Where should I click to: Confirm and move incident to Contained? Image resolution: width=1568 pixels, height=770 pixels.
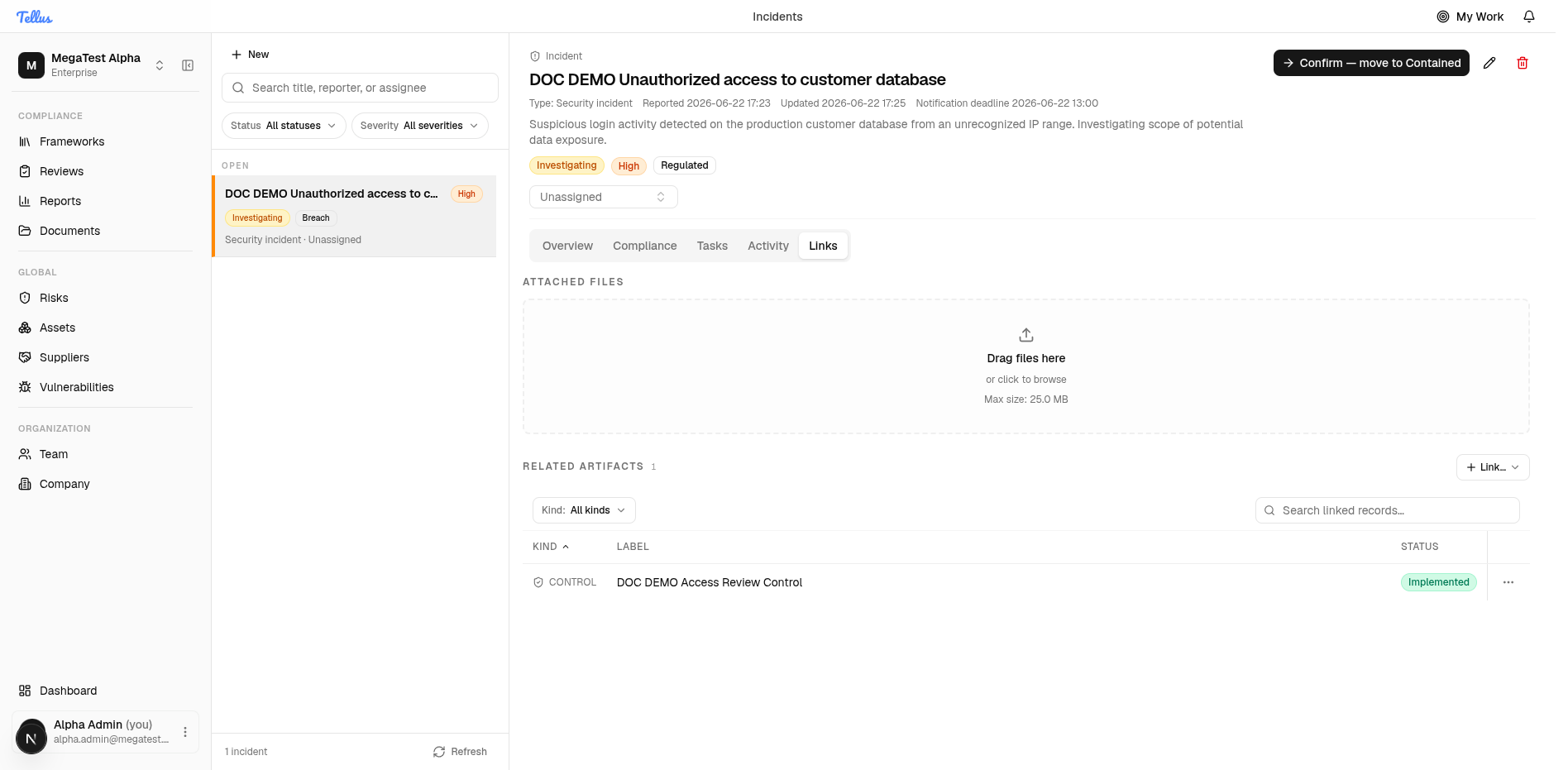click(x=1371, y=63)
